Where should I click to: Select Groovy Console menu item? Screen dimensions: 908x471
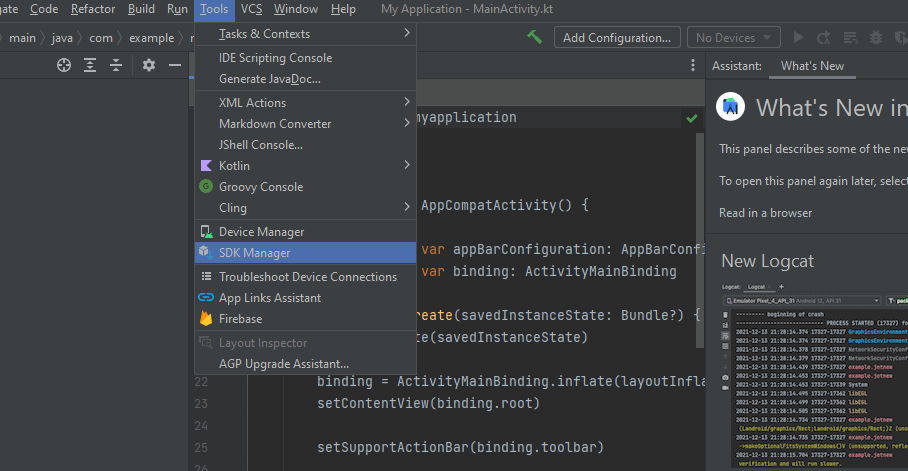pyautogui.click(x=305, y=187)
